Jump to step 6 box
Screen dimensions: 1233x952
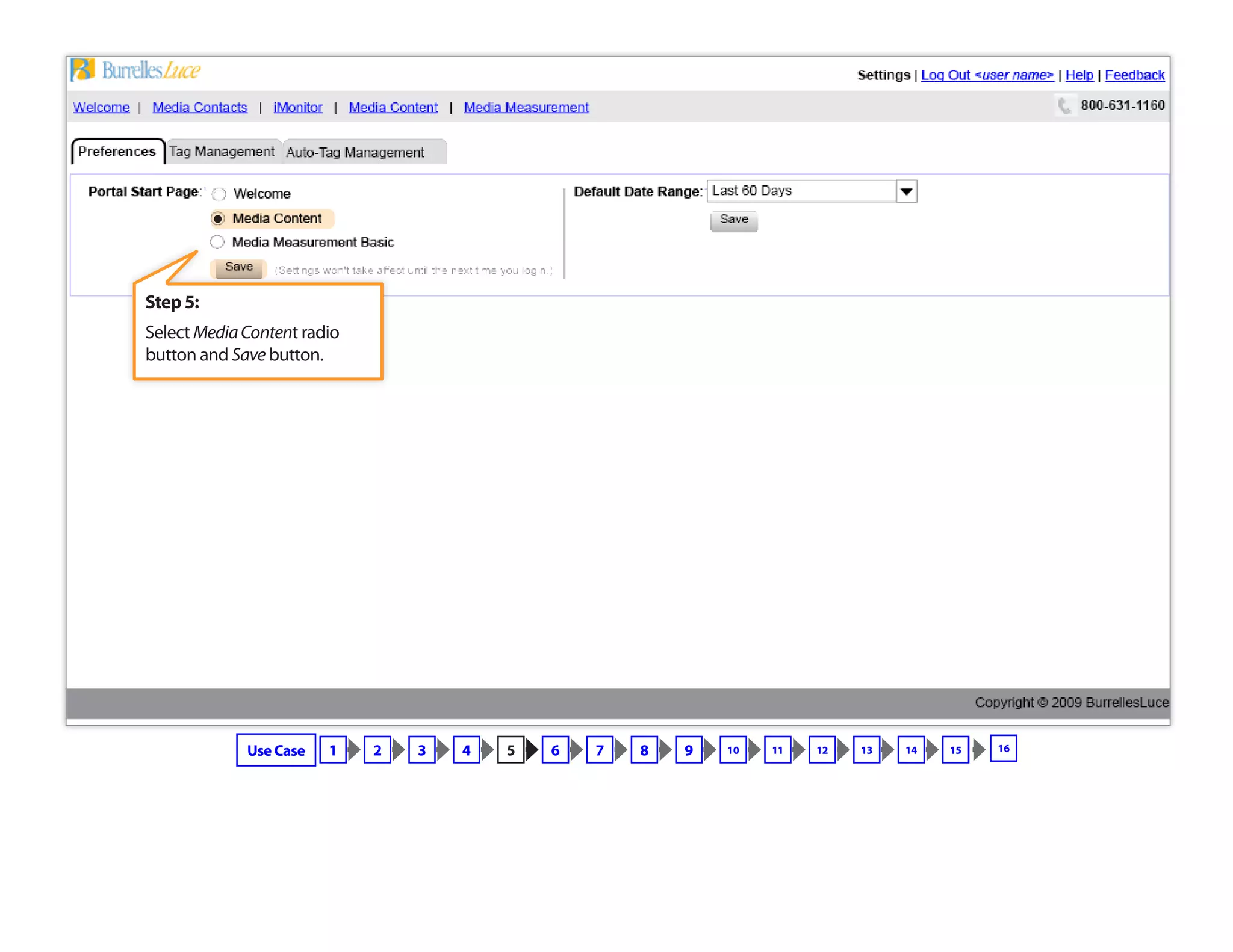pos(555,750)
